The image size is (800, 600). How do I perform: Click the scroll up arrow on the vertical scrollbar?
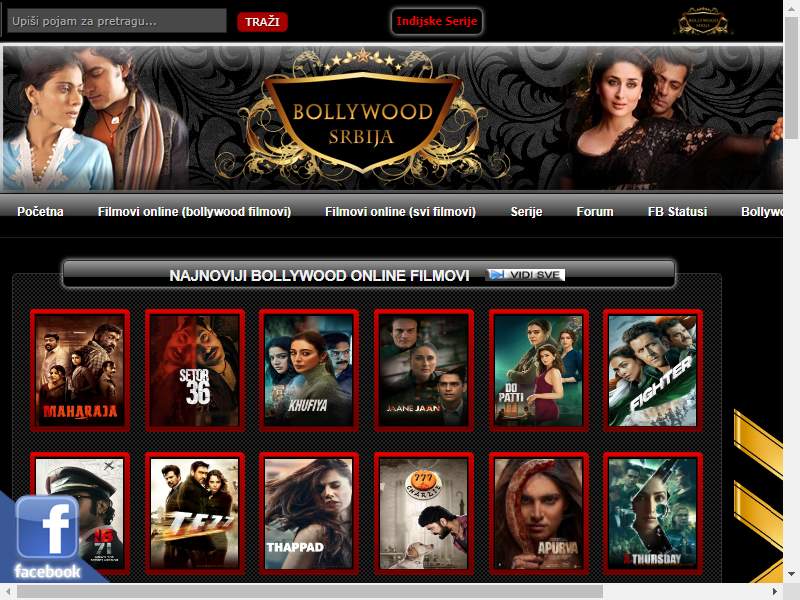tap(791, 7)
